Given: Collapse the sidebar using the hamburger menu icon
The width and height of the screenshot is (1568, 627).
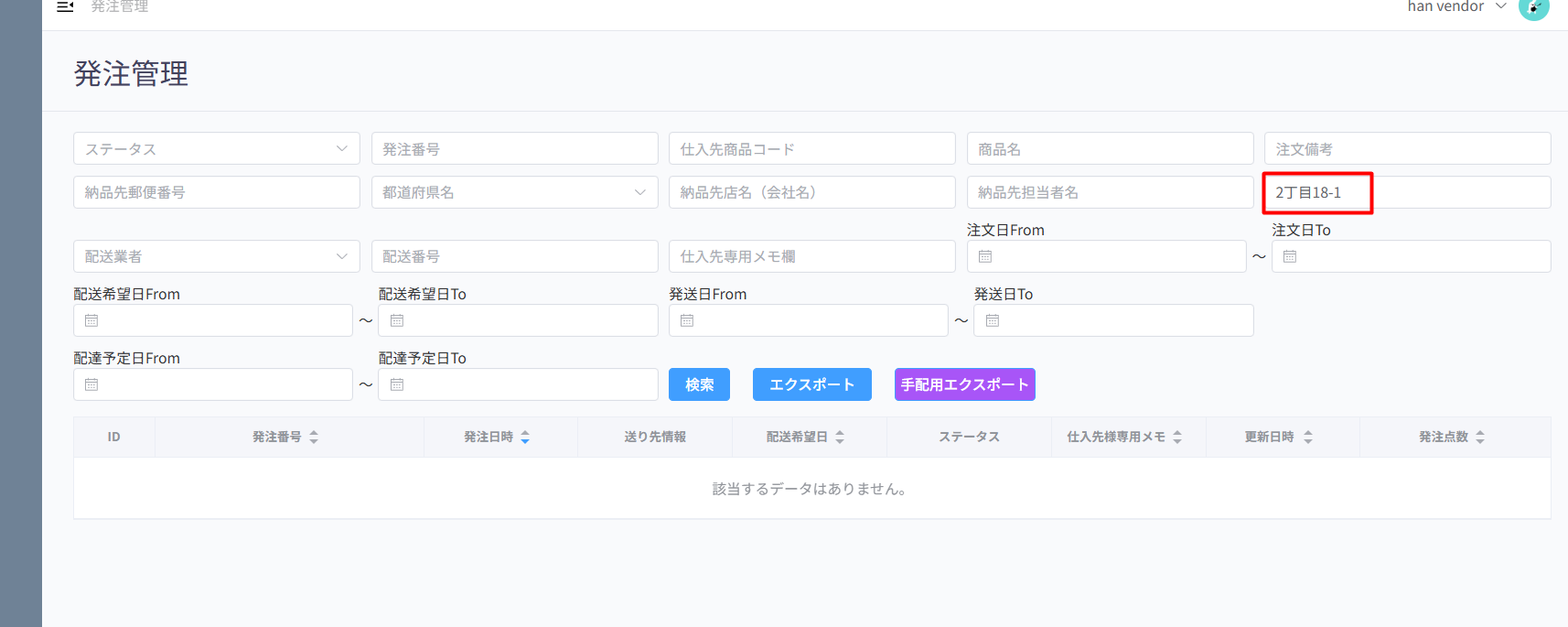Looking at the screenshot, I should [x=65, y=6].
